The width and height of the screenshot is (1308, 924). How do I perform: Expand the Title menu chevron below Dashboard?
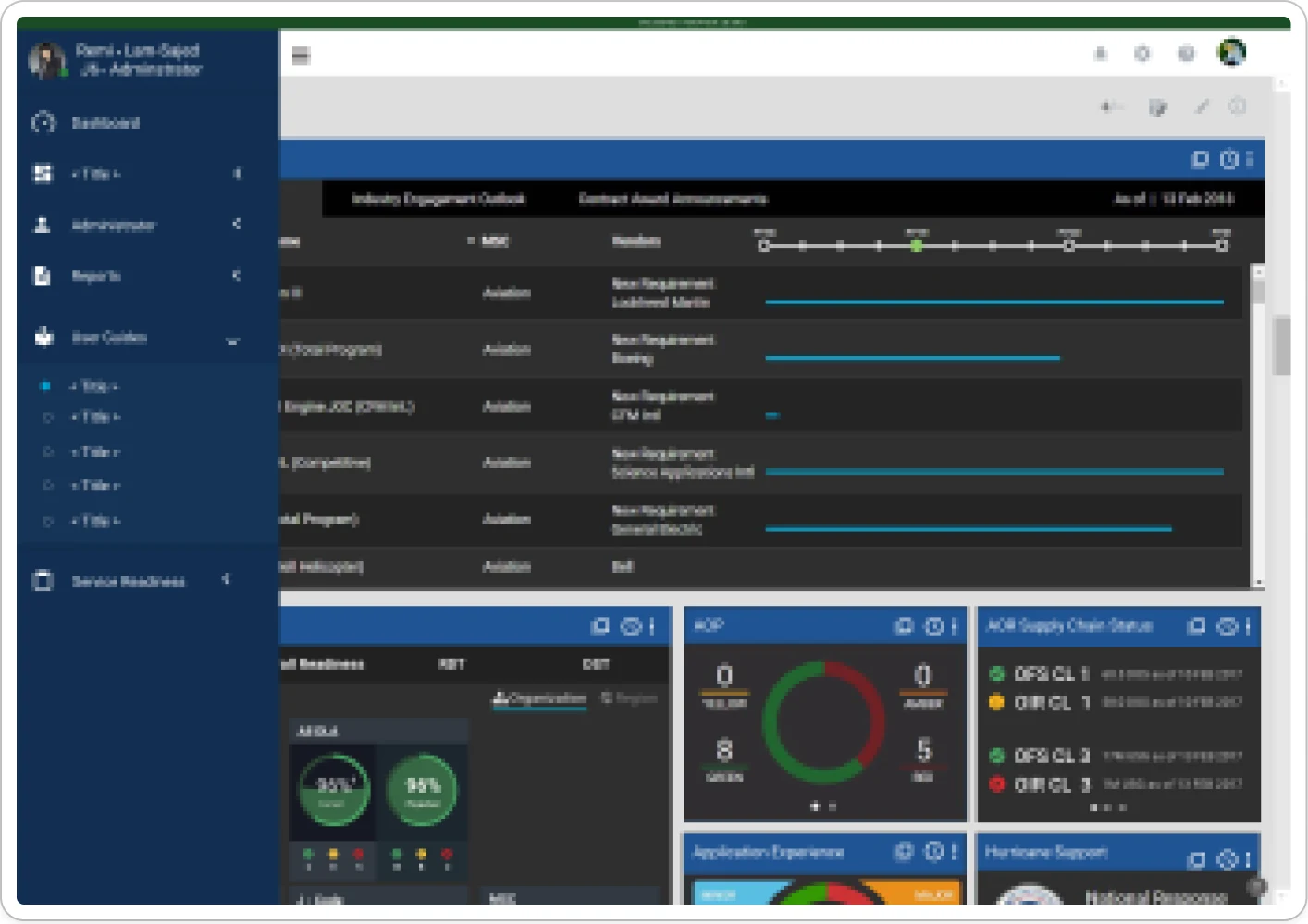tap(237, 173)
